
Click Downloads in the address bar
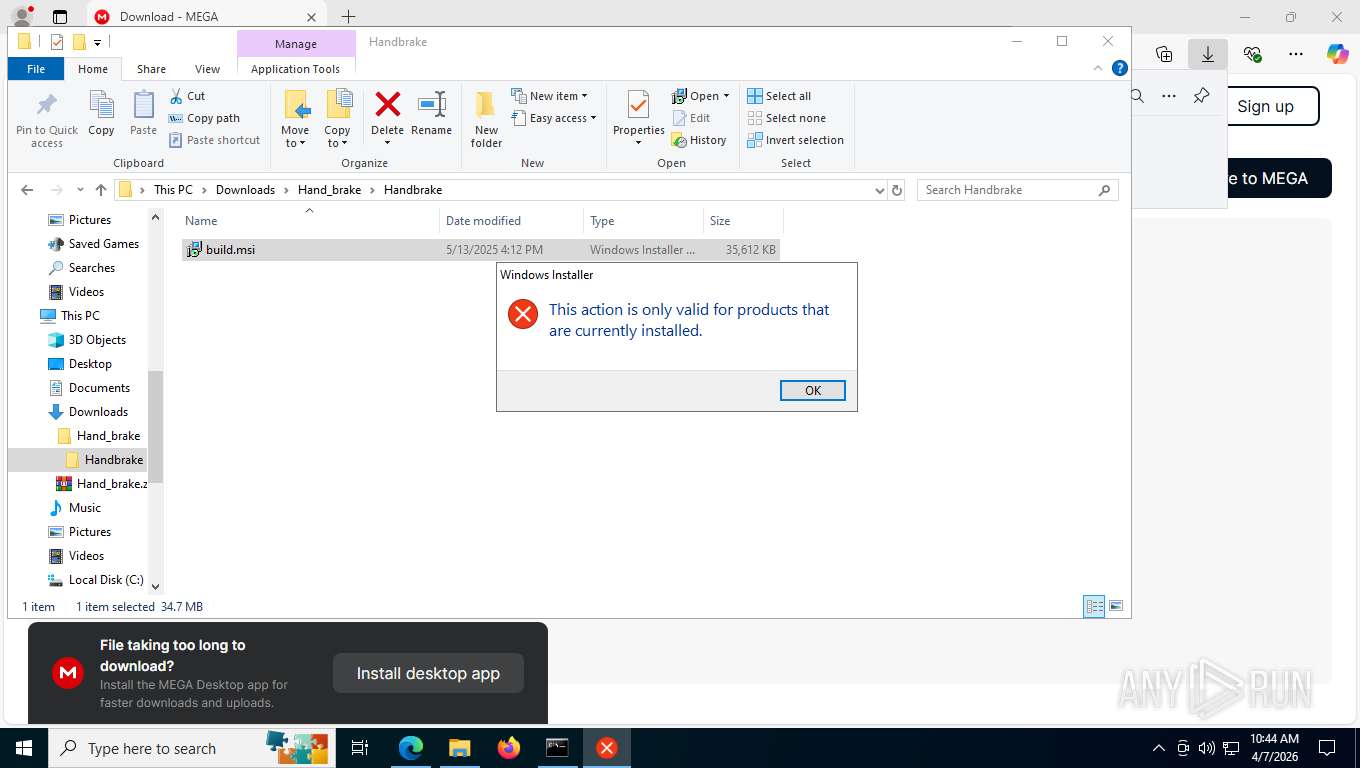(x=245, y=190)
